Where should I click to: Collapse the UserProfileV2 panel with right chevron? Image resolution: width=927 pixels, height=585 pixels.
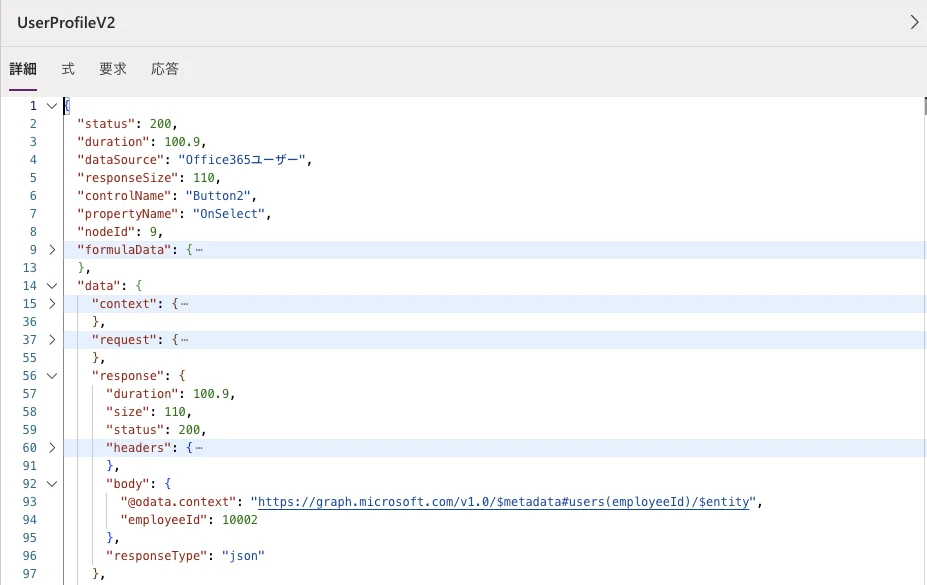pyautogui.click(x=914, y=22)
